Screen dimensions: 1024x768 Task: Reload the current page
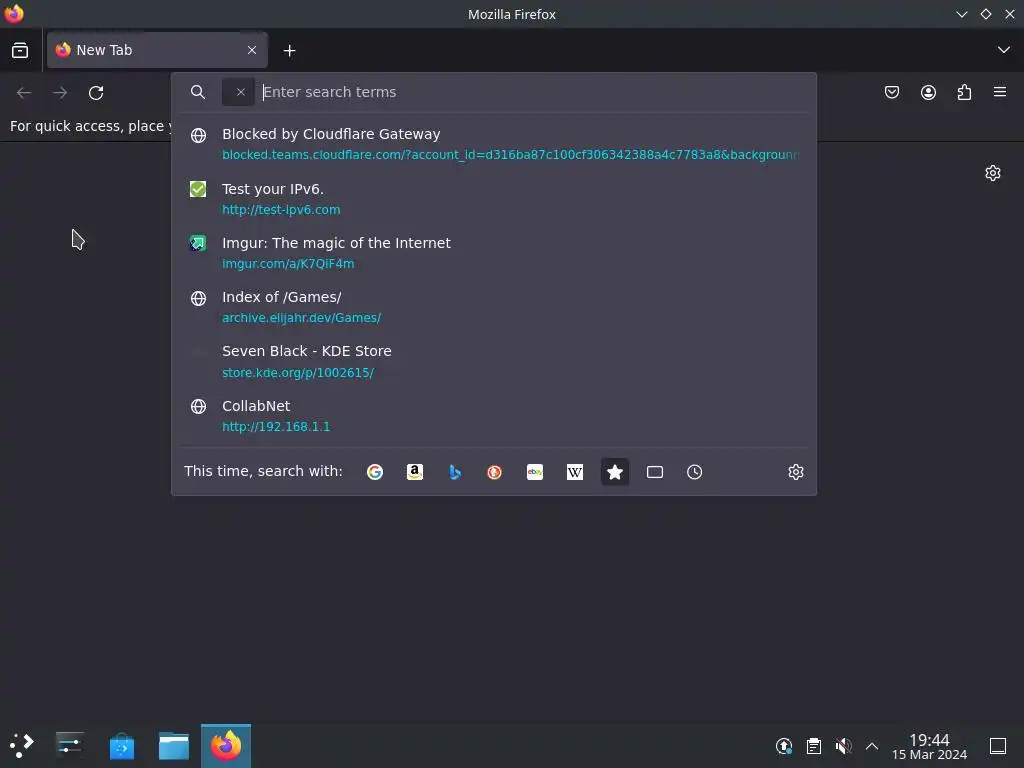click(x=96, y=93)
